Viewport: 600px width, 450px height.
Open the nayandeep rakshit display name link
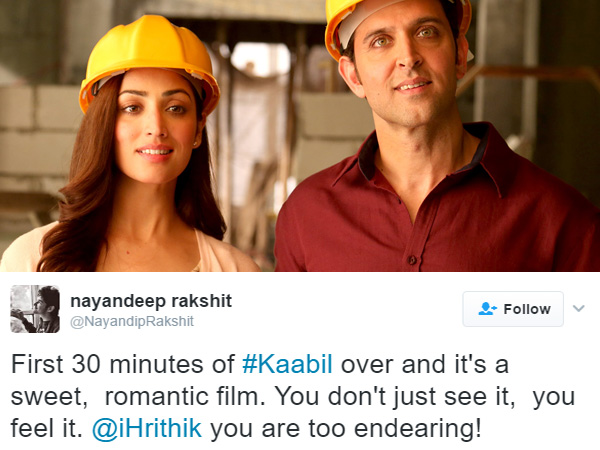151,301
